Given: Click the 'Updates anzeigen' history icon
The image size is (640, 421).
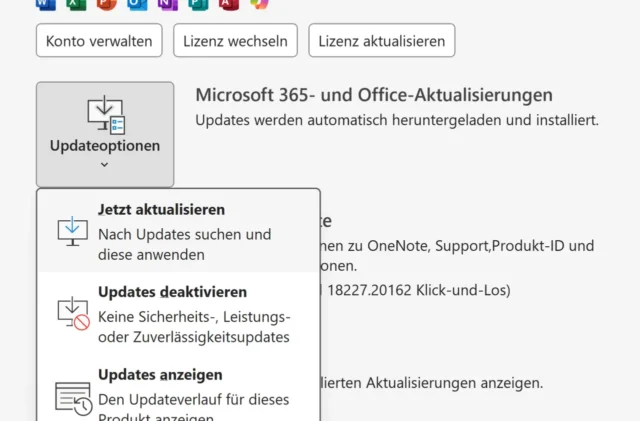Looking at the screenshot, I should (72, 396).
